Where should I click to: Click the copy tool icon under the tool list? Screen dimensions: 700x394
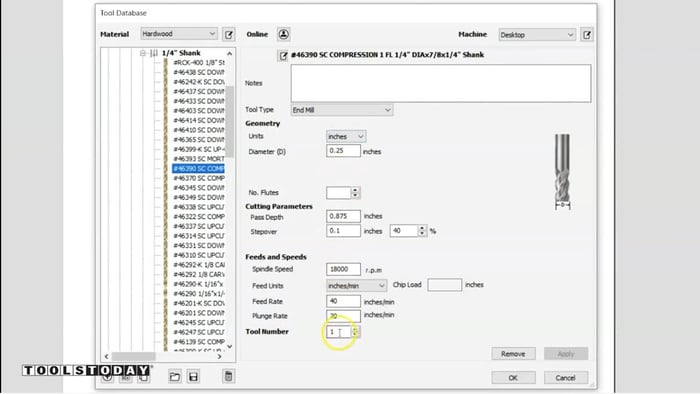click(143, 378)
